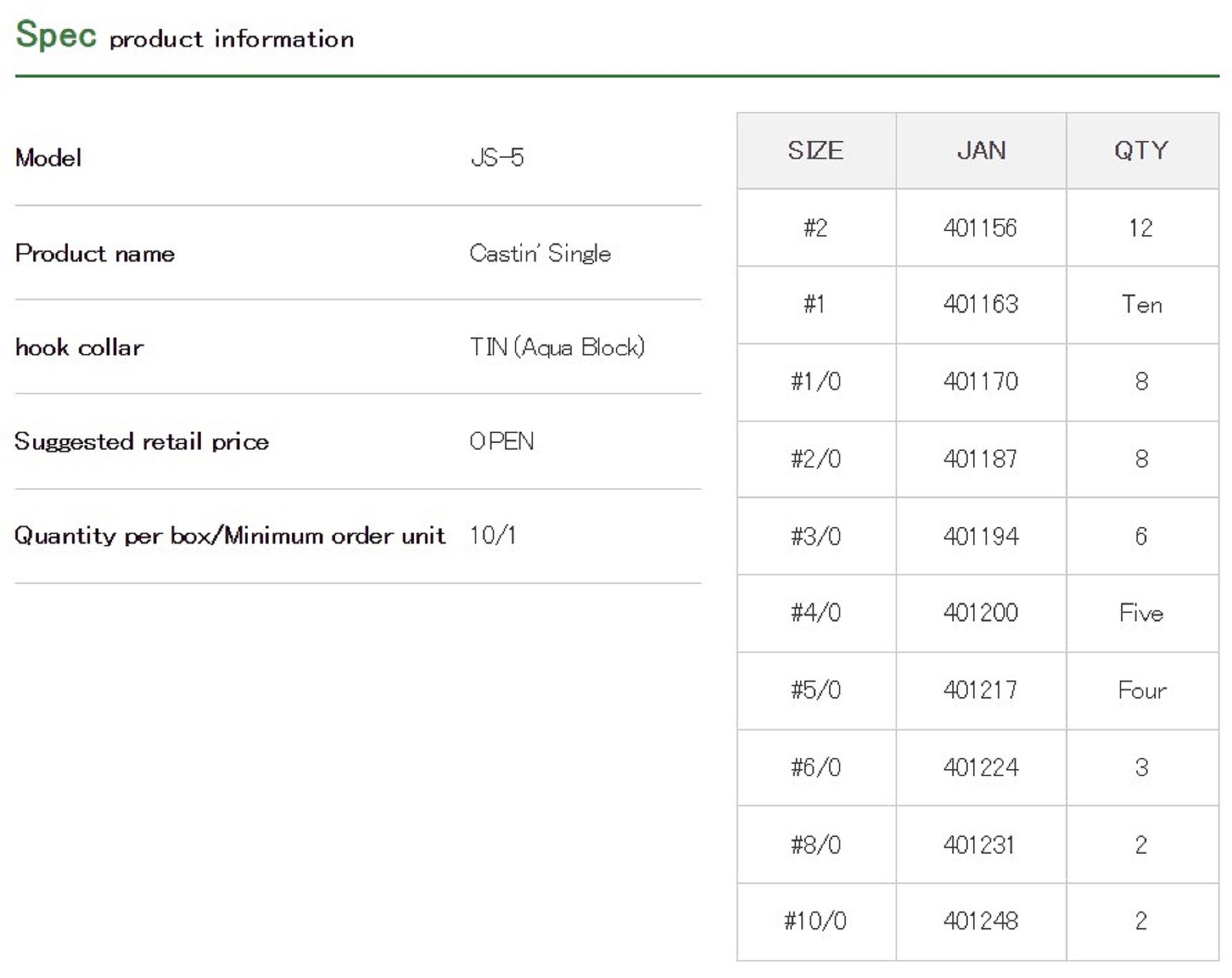Click the QTY column header
The height and width of the screenshot is (978, 1232).
pos(1141,151)
